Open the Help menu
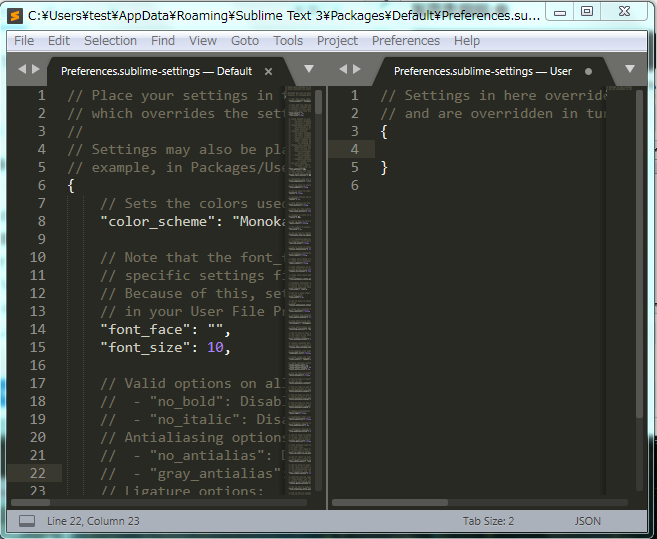This screenshot has width=657, height=539. (x=467, y=41)
